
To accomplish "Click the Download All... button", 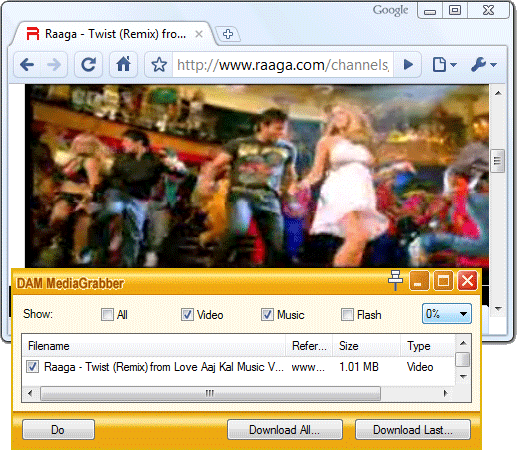I will tap(285, 429).
